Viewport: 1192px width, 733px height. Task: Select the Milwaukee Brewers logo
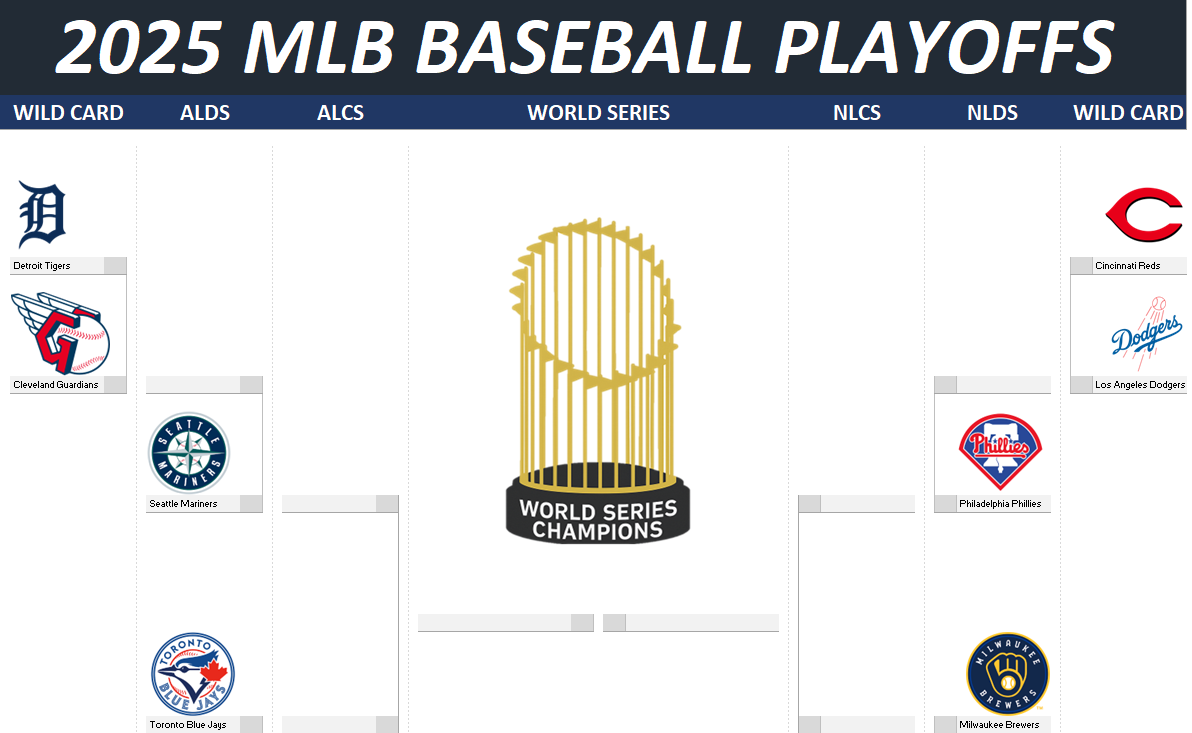[1007, 674]
